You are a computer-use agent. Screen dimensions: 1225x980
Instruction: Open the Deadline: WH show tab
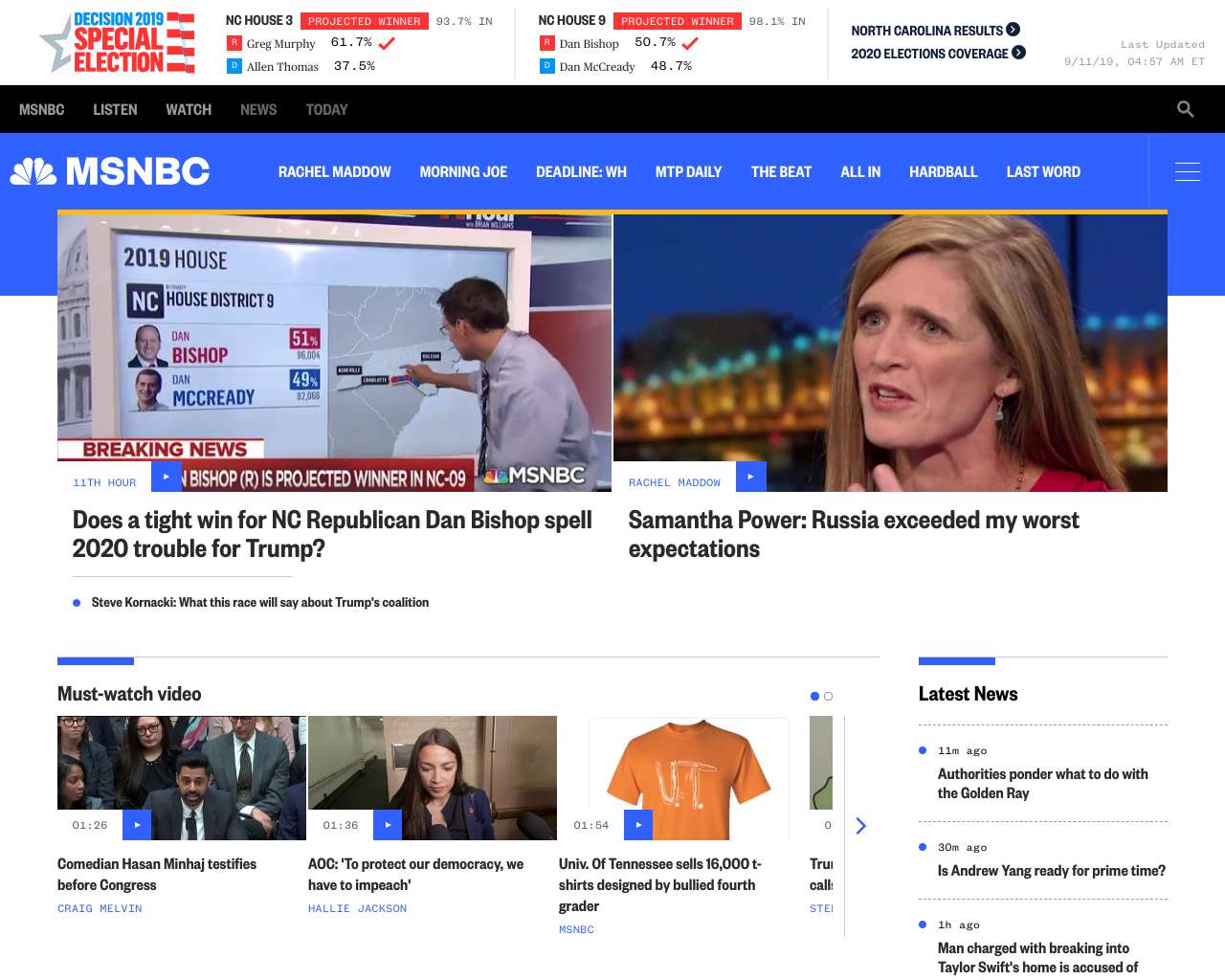pos(581,171)
